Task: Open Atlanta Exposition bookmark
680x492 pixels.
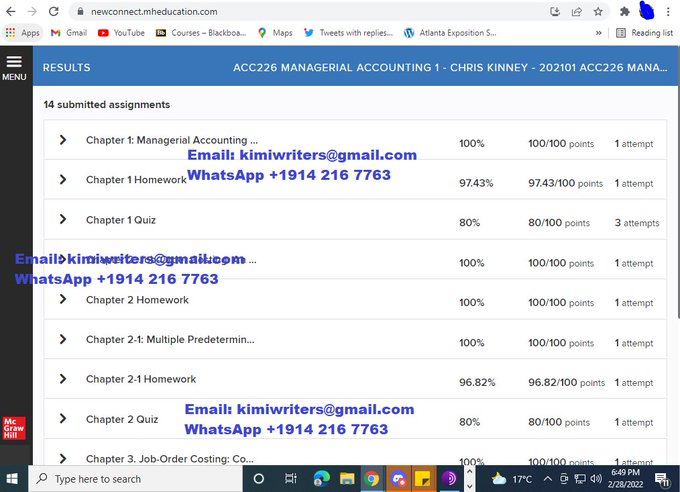Action: pyautogui.click(x=450, y=33)
